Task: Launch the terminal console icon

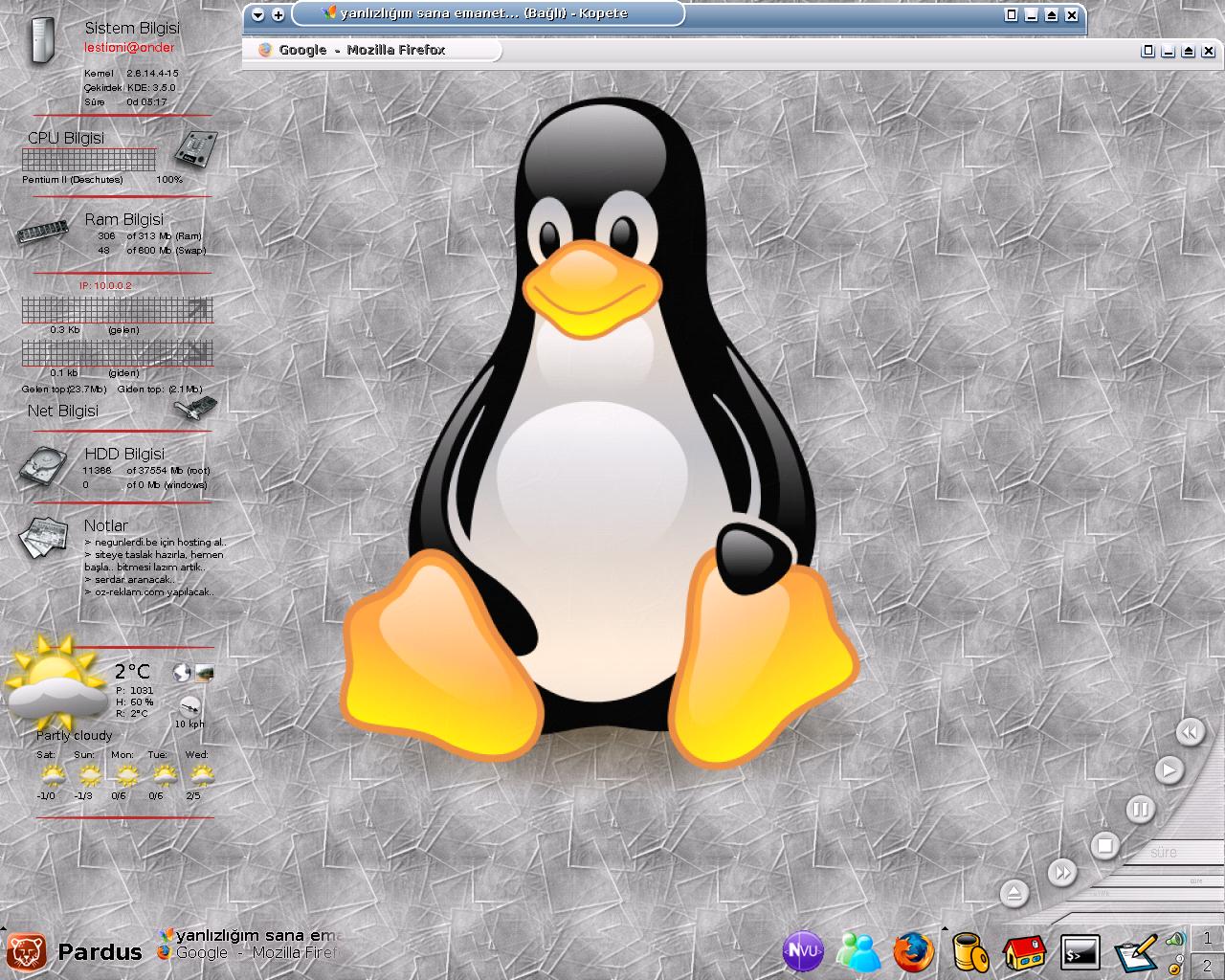Action: click(x=1080, y=952)
